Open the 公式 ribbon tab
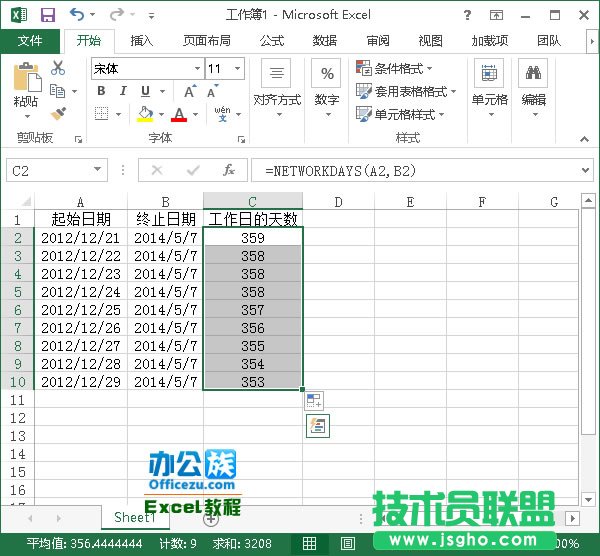The width and height of the screenshot is (600, 556). (272, 41)
